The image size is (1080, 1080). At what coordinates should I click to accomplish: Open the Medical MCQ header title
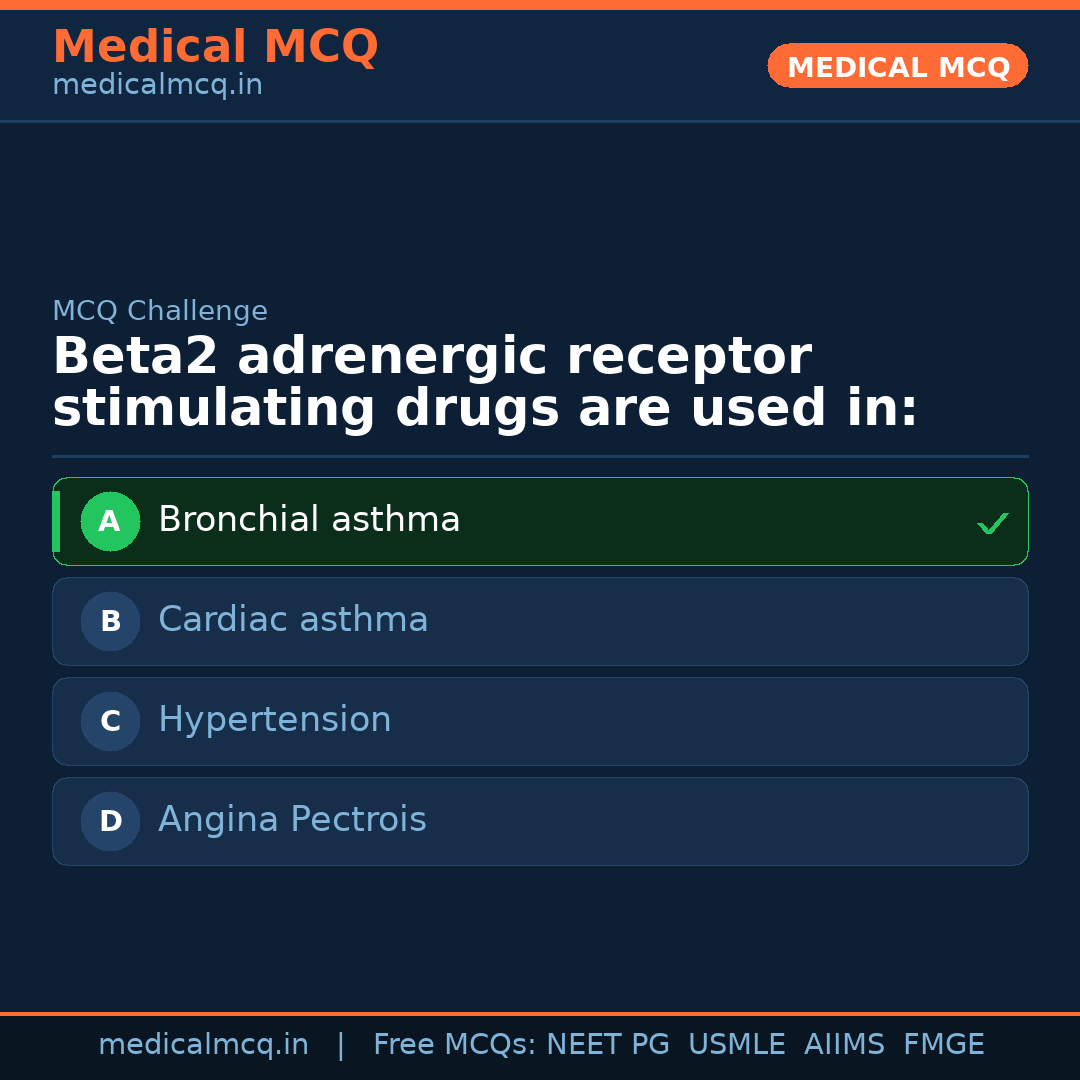tap(215, 46)
